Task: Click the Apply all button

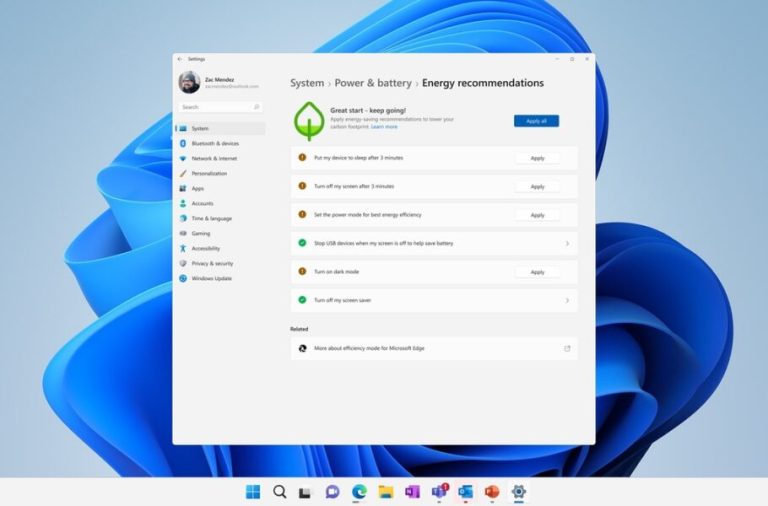Action: [x=536, y=121]
